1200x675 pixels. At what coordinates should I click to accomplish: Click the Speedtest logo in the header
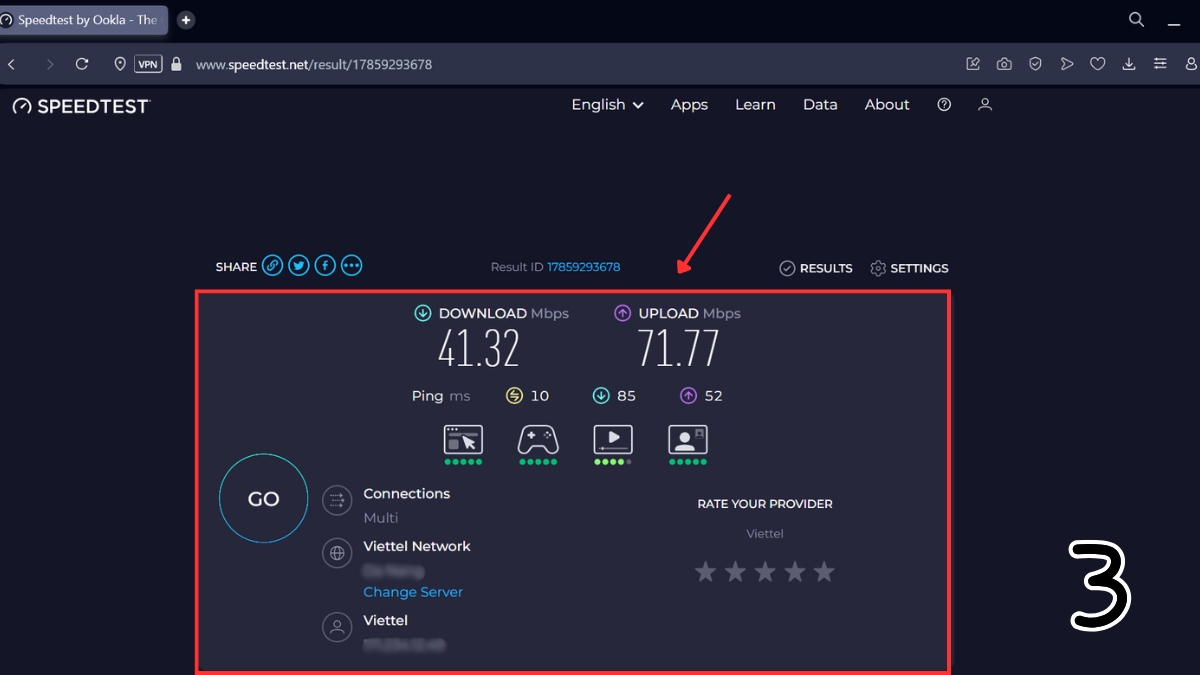click(81, 106)
